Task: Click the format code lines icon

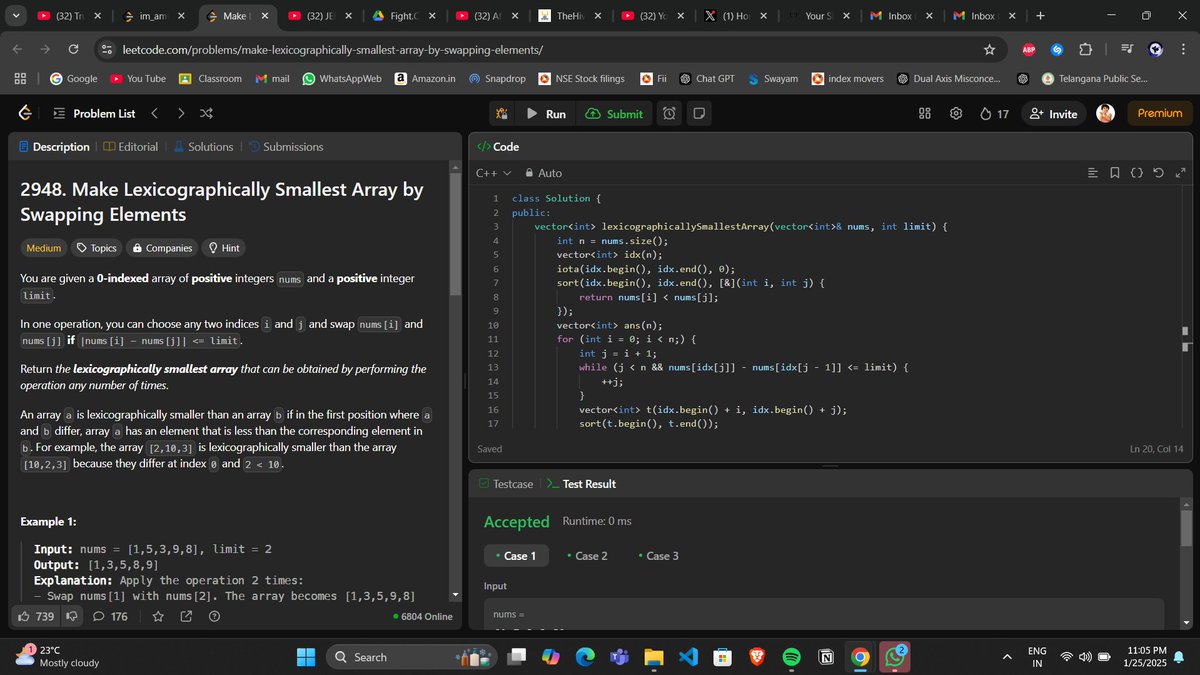Action: click(x=1093, y=173)
